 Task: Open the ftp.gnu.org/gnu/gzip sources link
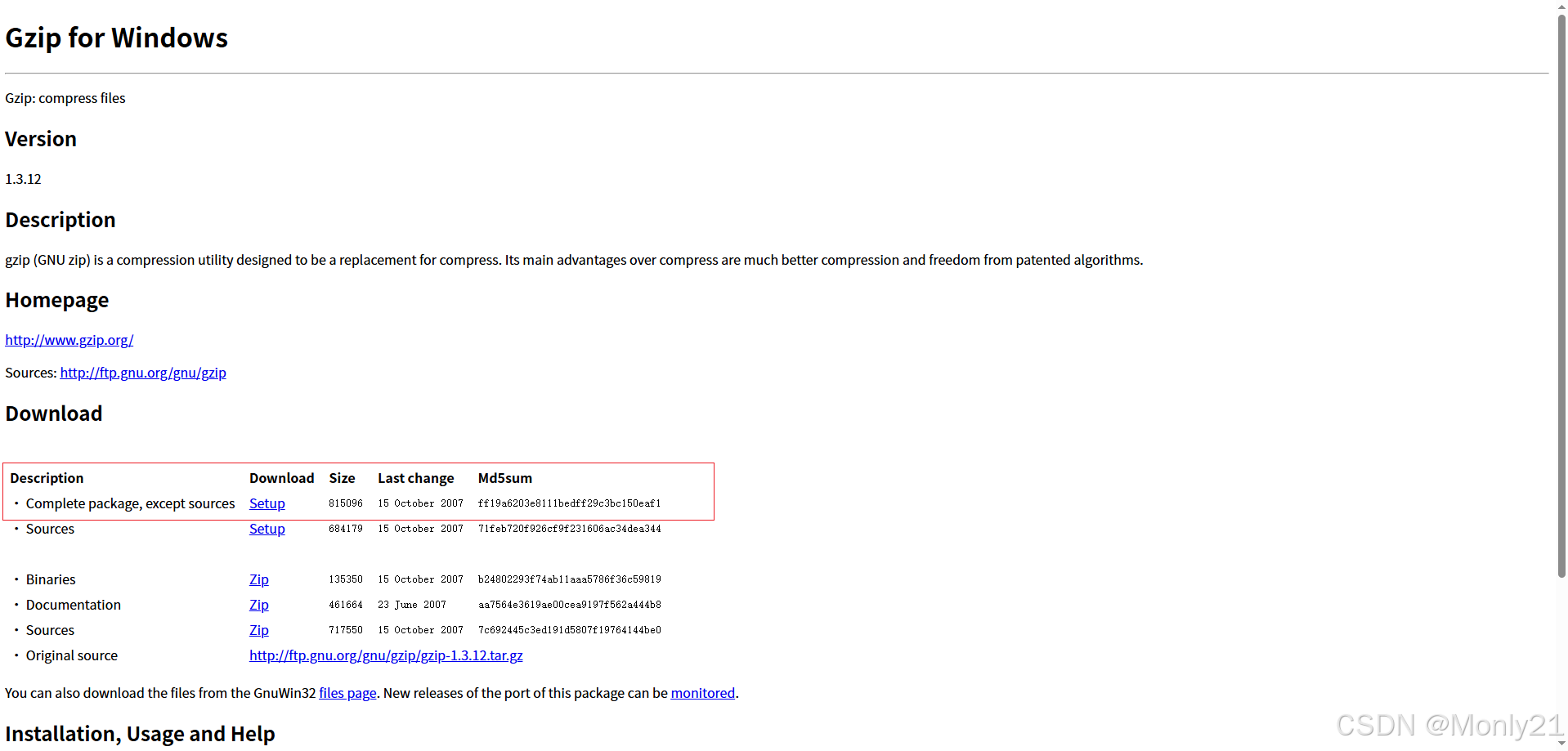click(x=143, y=373)
